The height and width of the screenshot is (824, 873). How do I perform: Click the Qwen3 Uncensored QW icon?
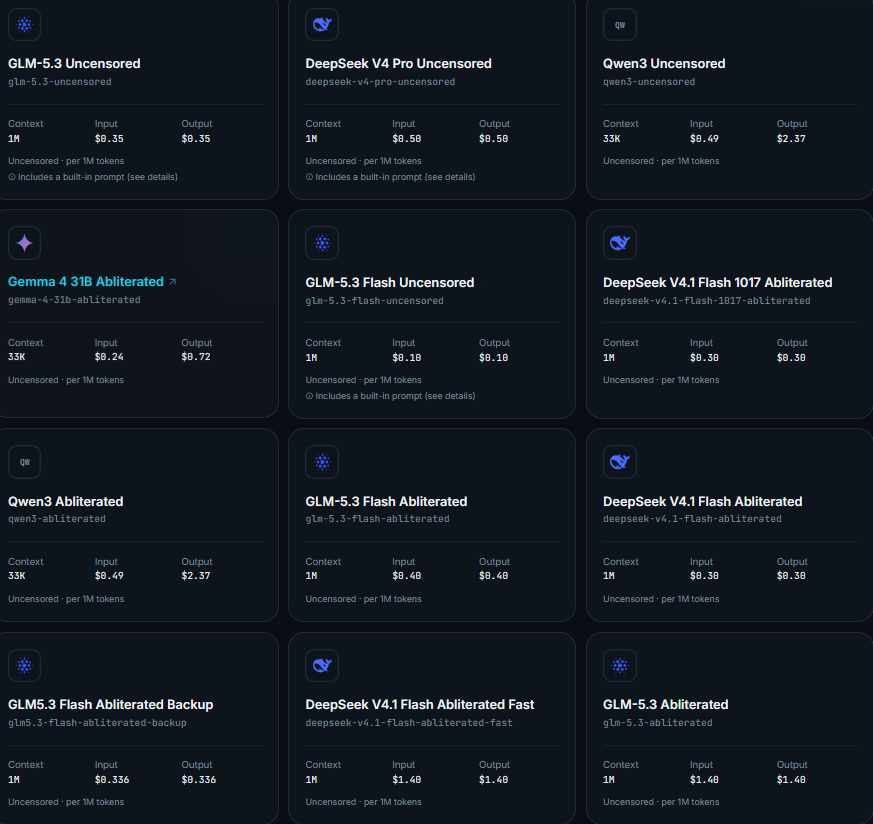[620, 24]
